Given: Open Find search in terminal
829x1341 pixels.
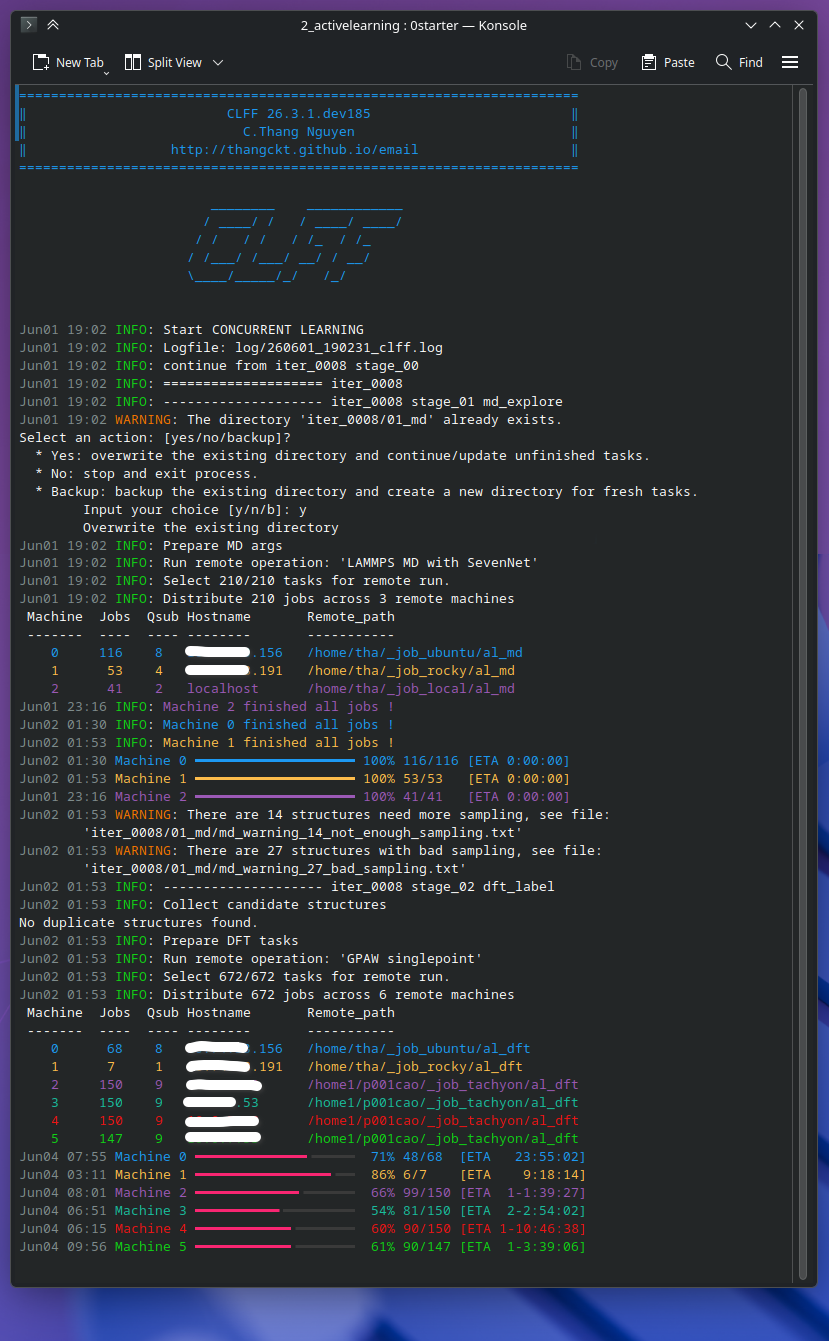Looking at the screenshot, I should 739,62.
